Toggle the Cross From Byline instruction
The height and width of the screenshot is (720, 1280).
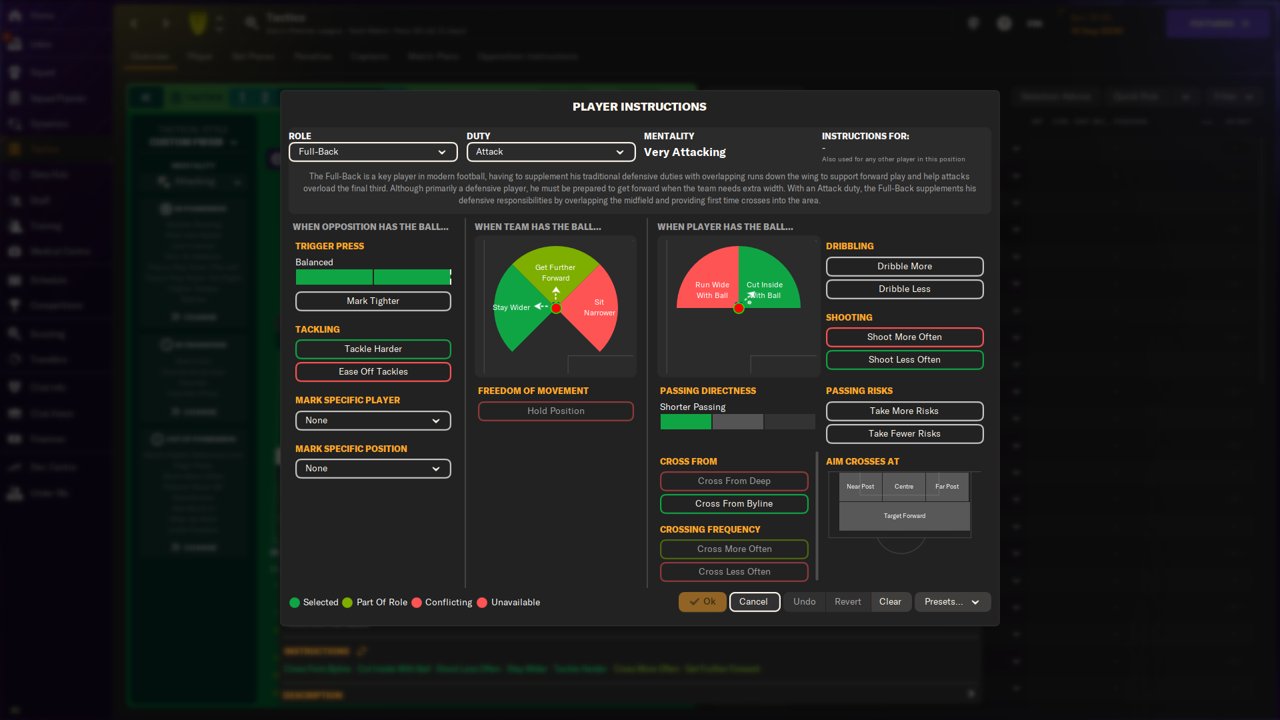pos(734,504)
